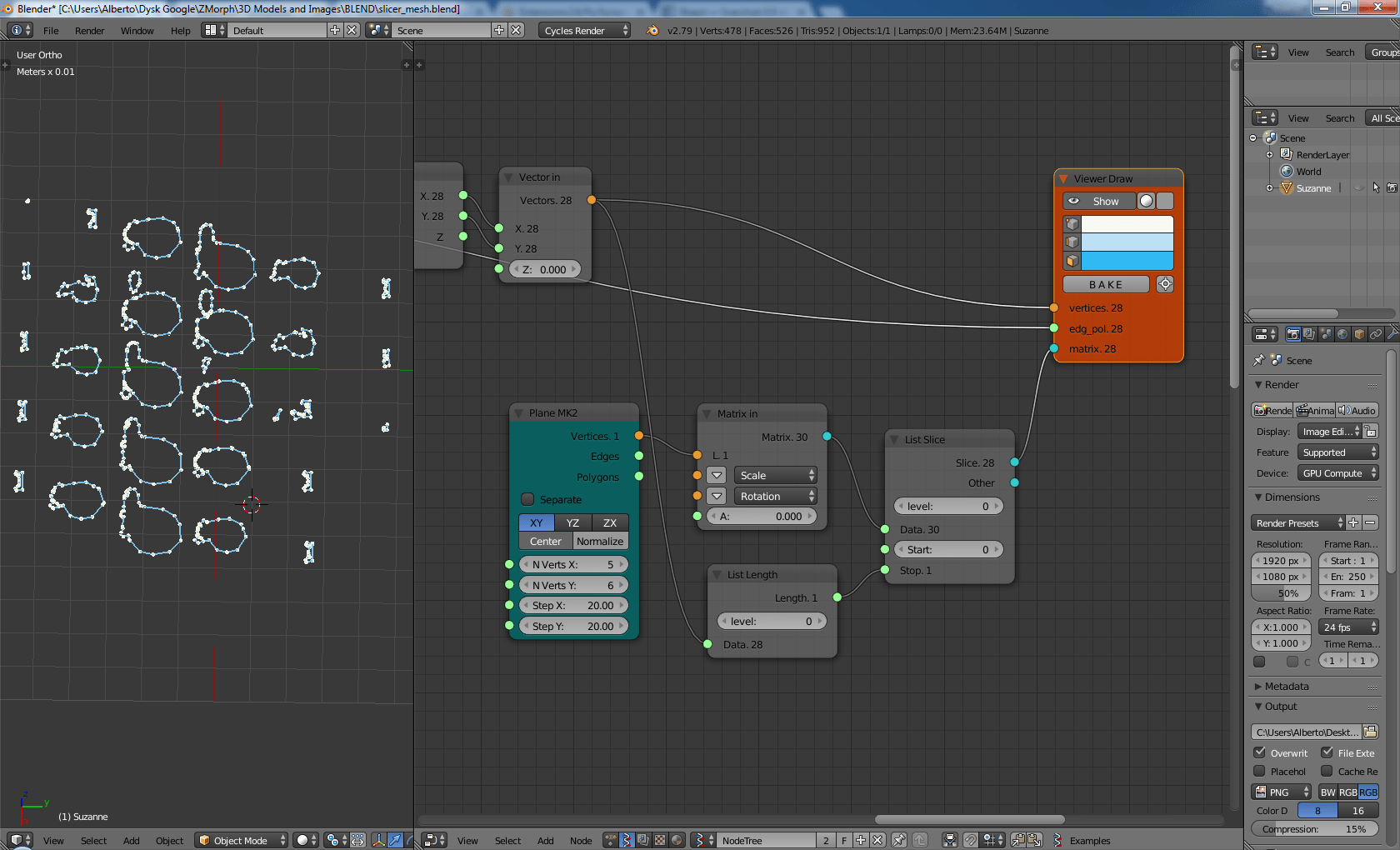Add a new NodeTree with plus icon

pos(861,840)
